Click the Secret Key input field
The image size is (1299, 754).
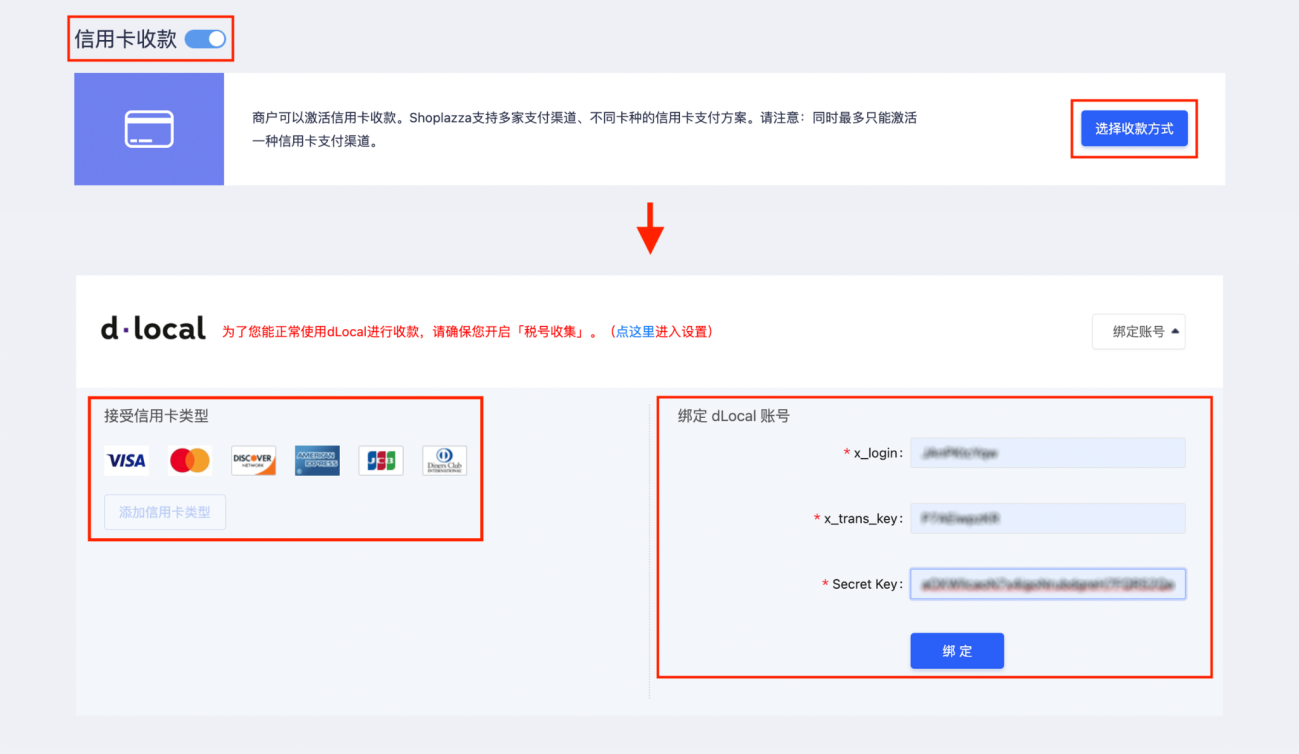[x=1047, y=584]
